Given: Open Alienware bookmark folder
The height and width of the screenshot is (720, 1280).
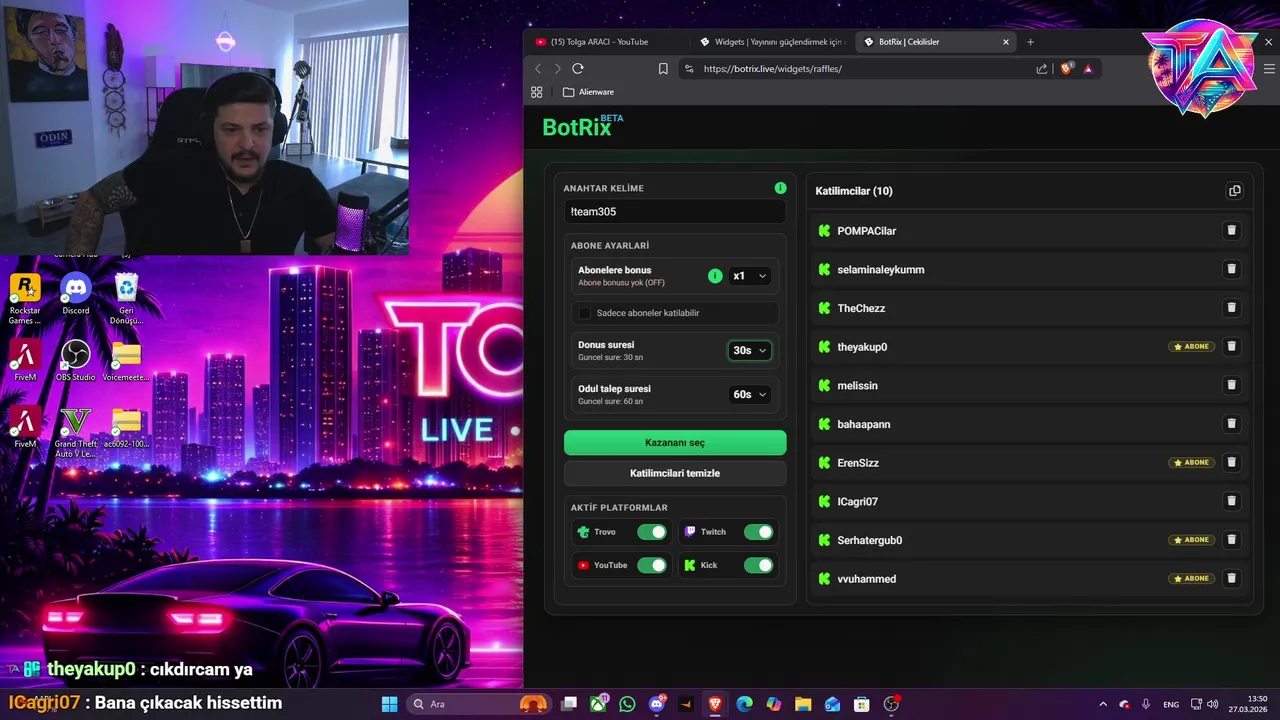Looking at the screenshot, I should pos(588,92).
